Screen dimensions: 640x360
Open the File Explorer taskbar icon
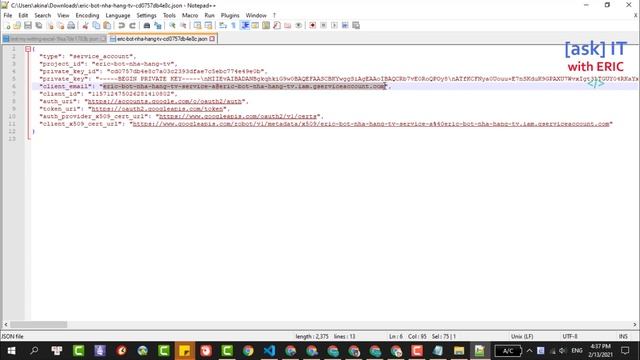459,351
